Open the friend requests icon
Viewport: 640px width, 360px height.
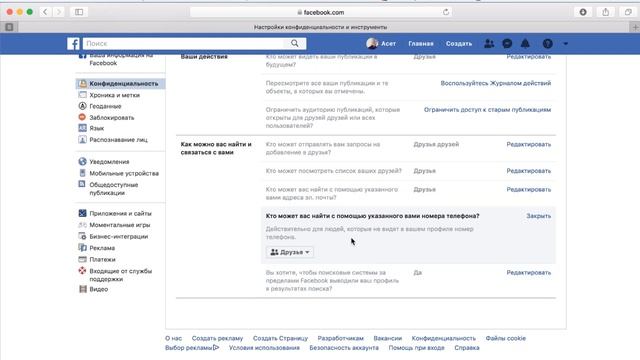(x=489, y=44)
